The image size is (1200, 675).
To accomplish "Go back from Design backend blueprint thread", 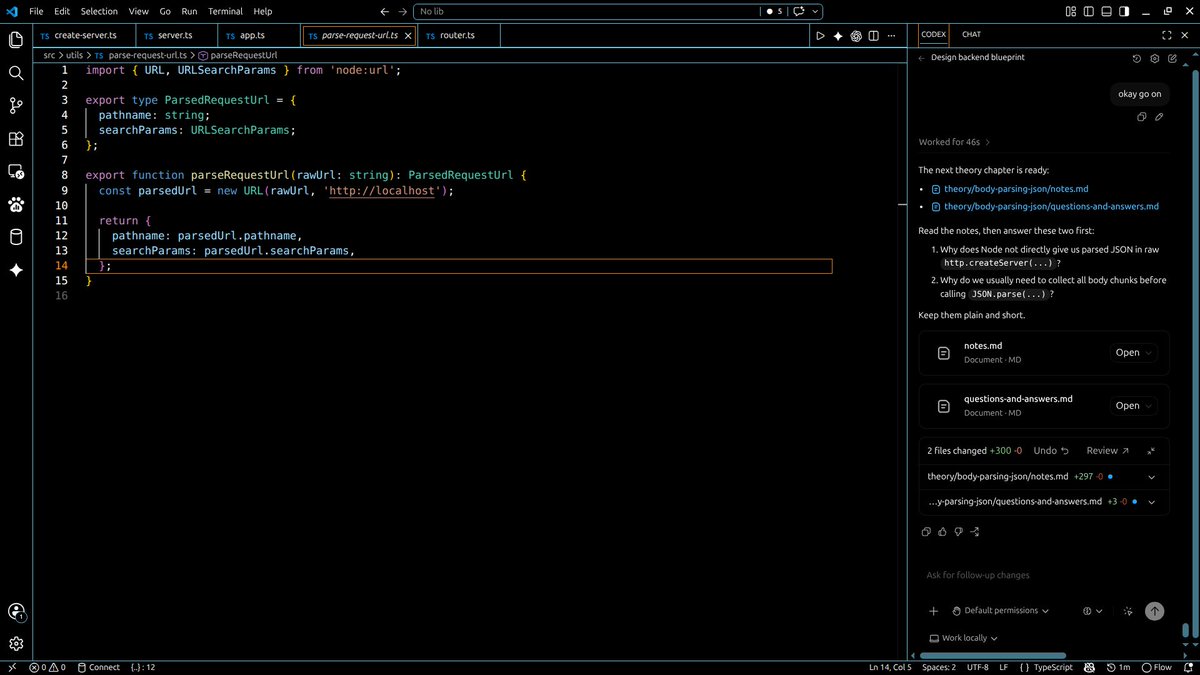I will [x=922, y=58].
